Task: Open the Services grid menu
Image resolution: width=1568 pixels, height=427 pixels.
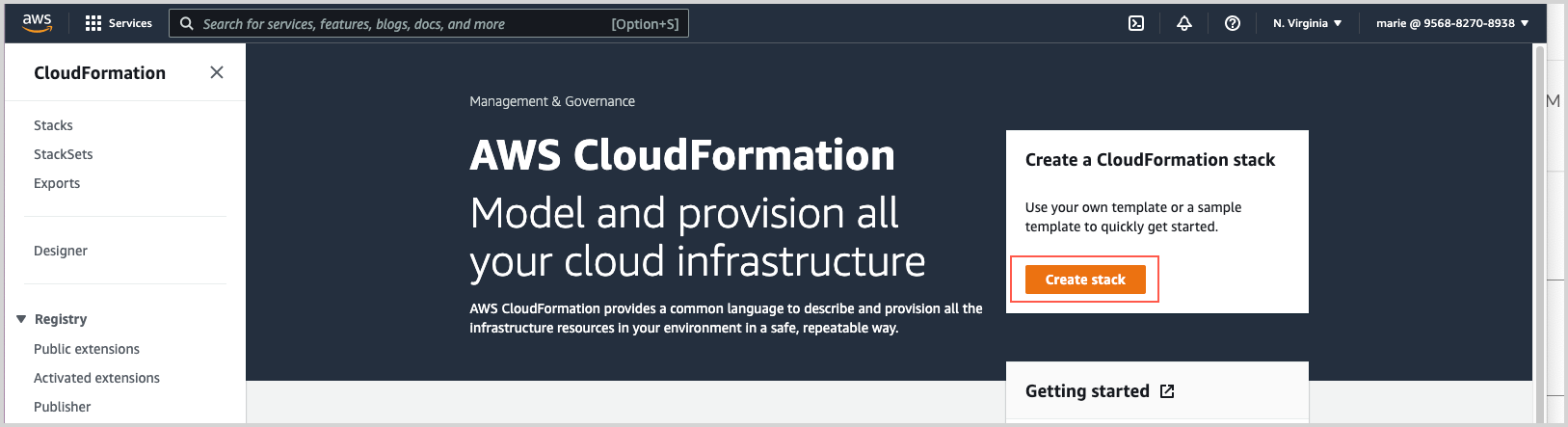Action: 118,23
